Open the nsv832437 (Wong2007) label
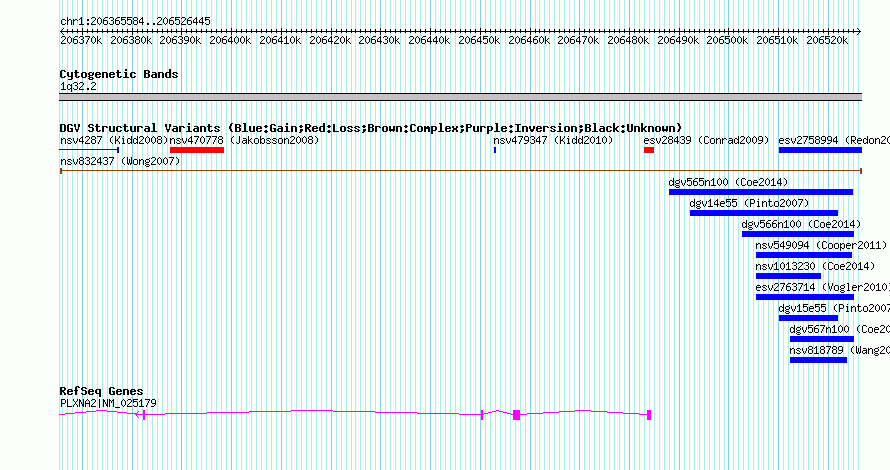 (120, 161)
